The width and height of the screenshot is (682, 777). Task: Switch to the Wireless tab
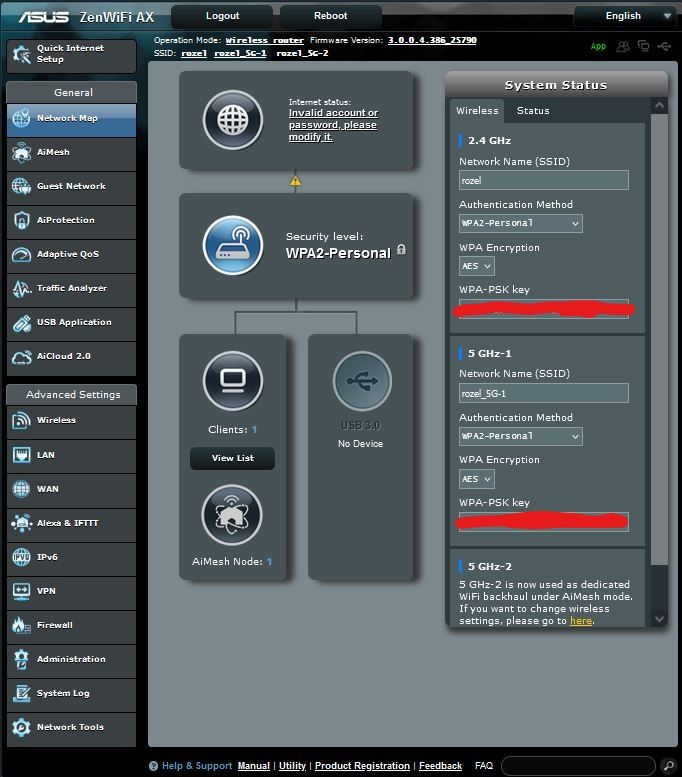[477, 111]
